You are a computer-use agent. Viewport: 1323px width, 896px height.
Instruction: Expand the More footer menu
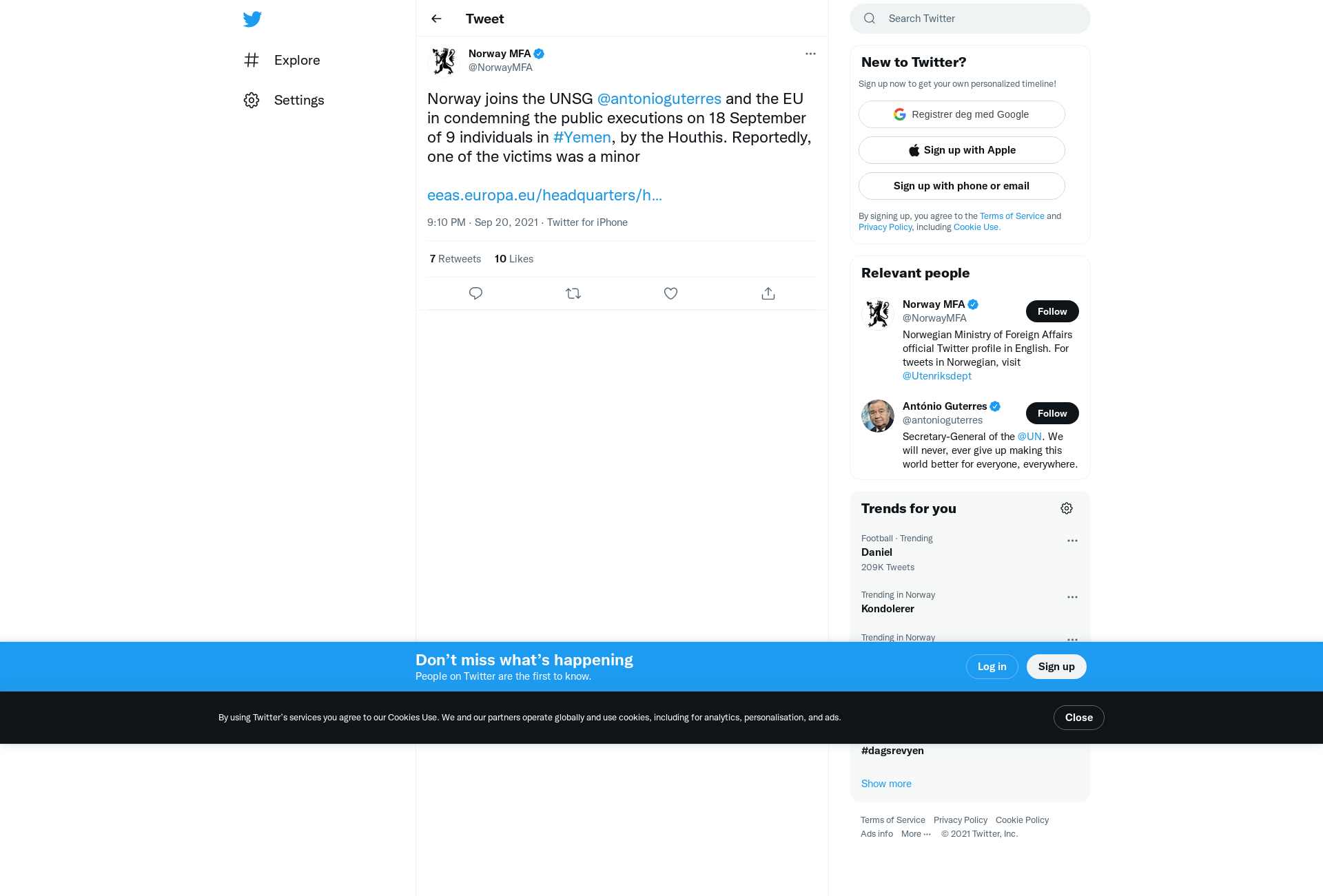[916, 834]
